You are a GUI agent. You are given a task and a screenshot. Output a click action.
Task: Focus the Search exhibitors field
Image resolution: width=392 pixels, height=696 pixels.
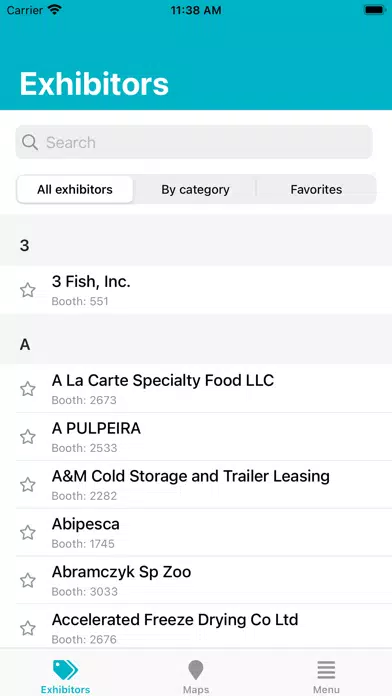(194, 142)
